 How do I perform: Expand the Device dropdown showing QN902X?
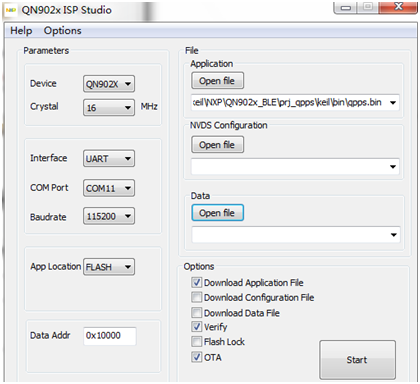pos(109,84)
